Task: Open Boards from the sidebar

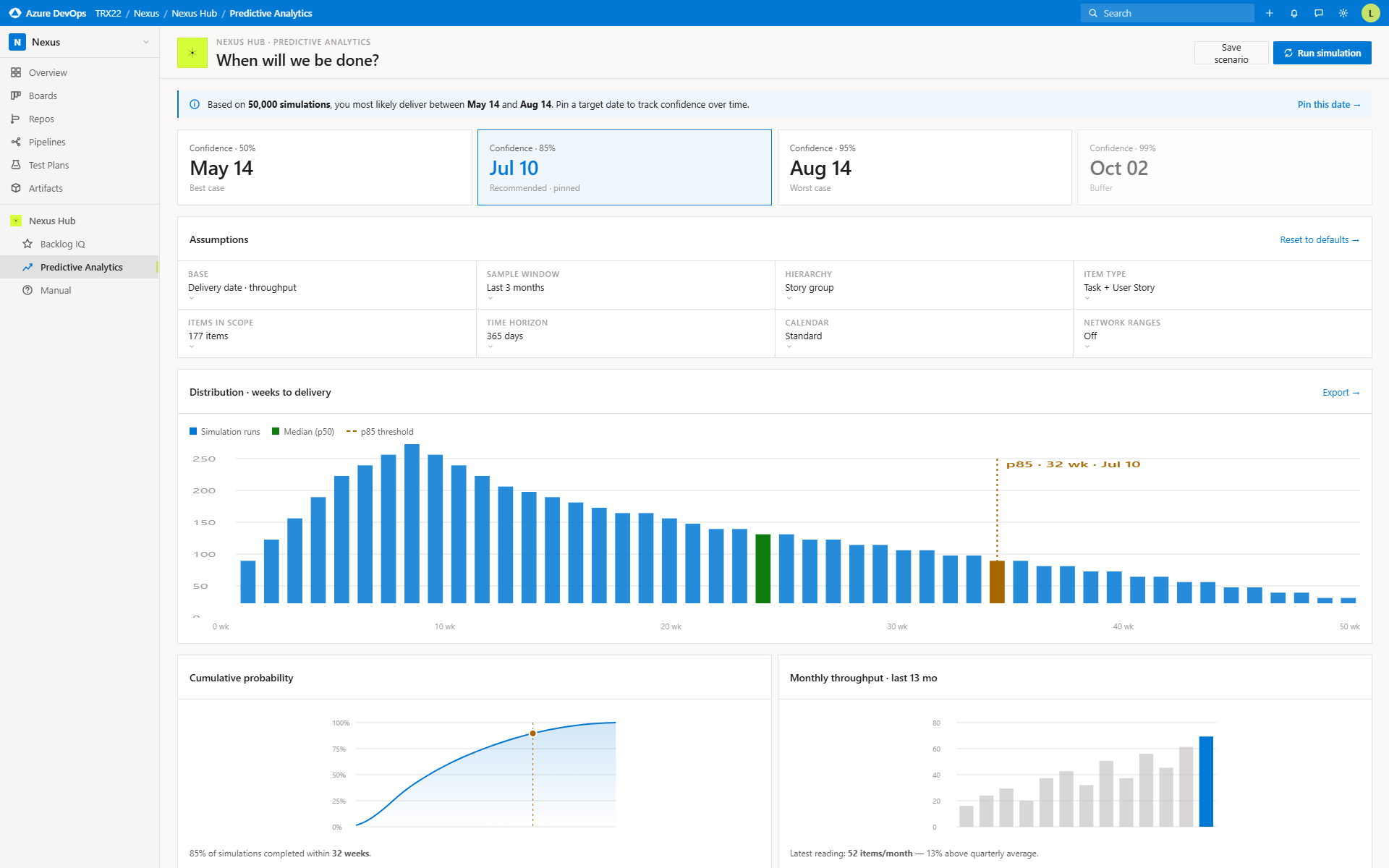Action: pos(42,95)
